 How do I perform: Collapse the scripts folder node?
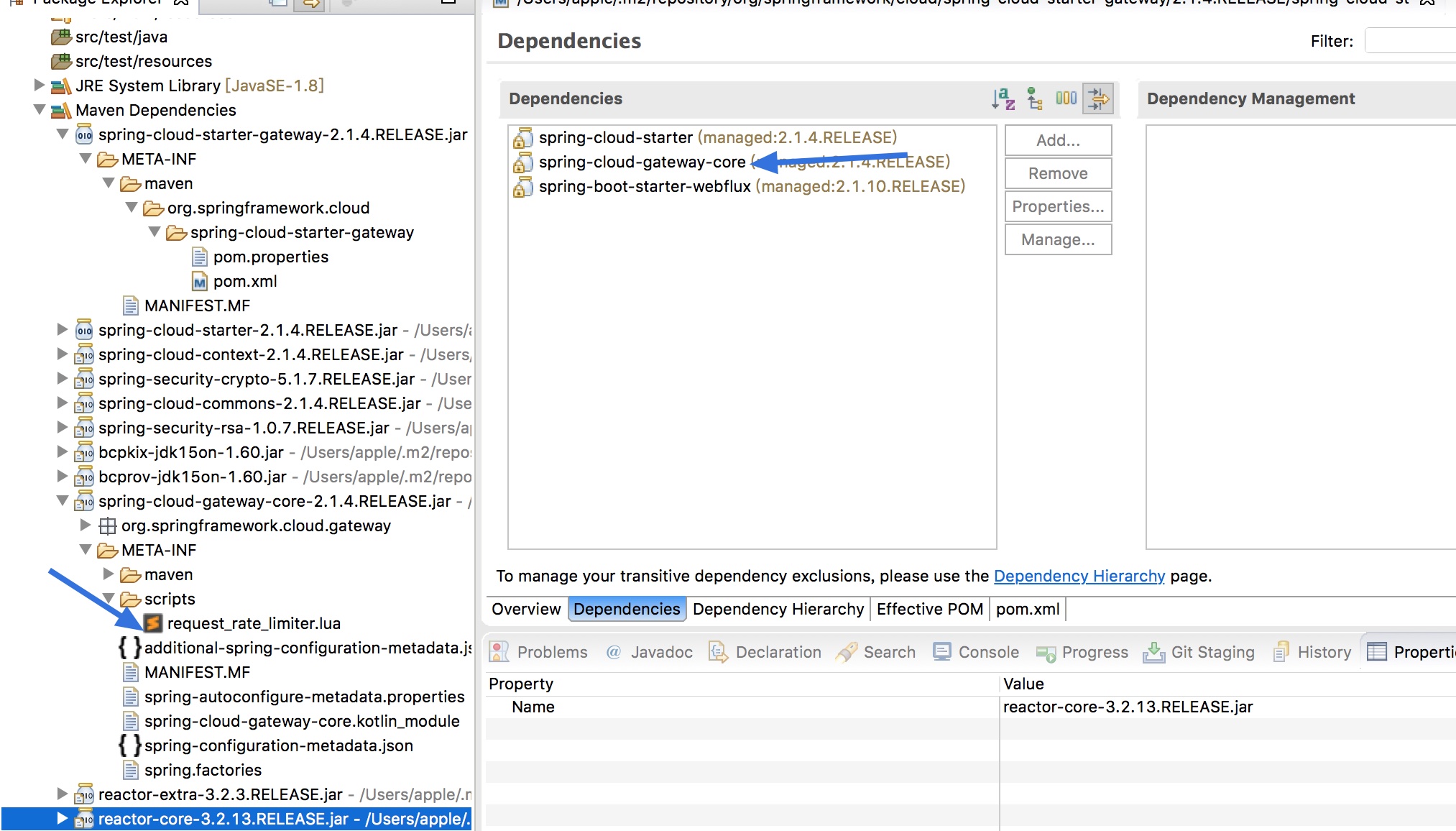pyautogui.click(x=109, y=599)
